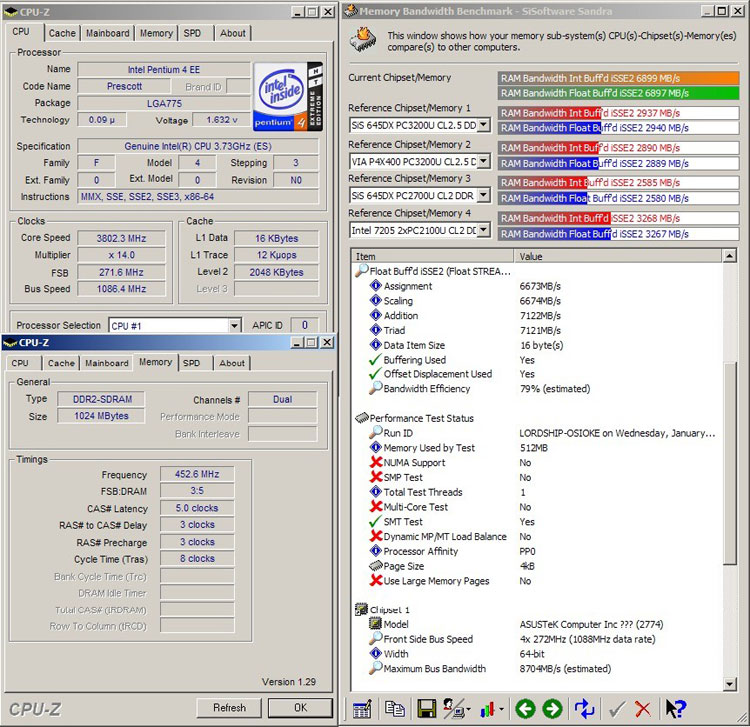Open About tab in bottom CPU-Z window
750x727 pixels.
click(232, 363)
